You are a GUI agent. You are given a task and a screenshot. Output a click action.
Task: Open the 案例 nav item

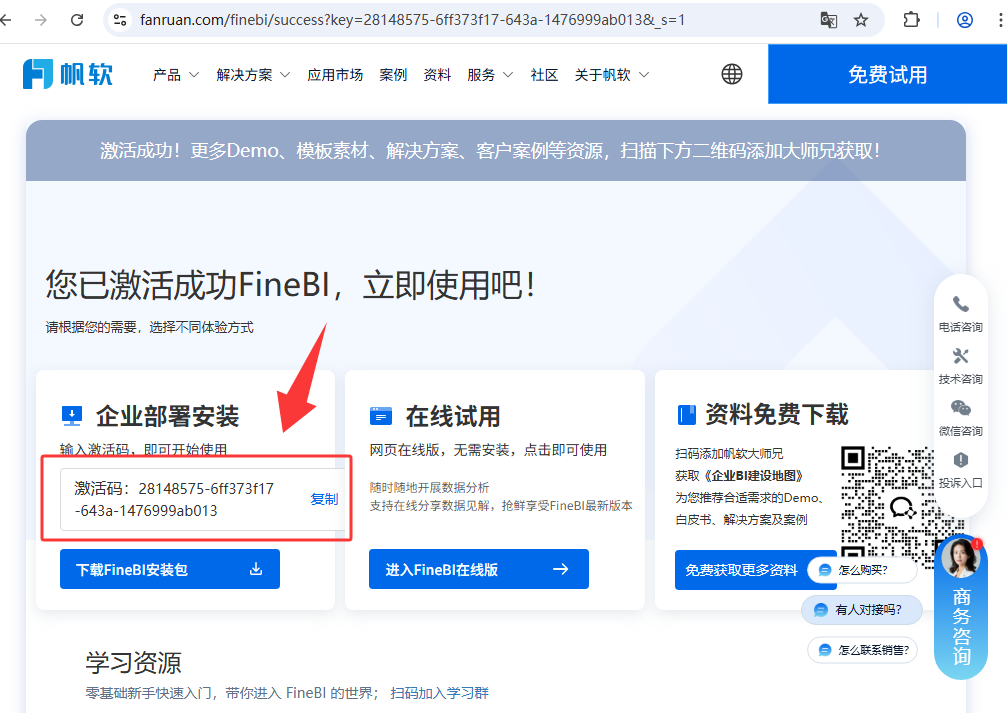tap(393, 75)
